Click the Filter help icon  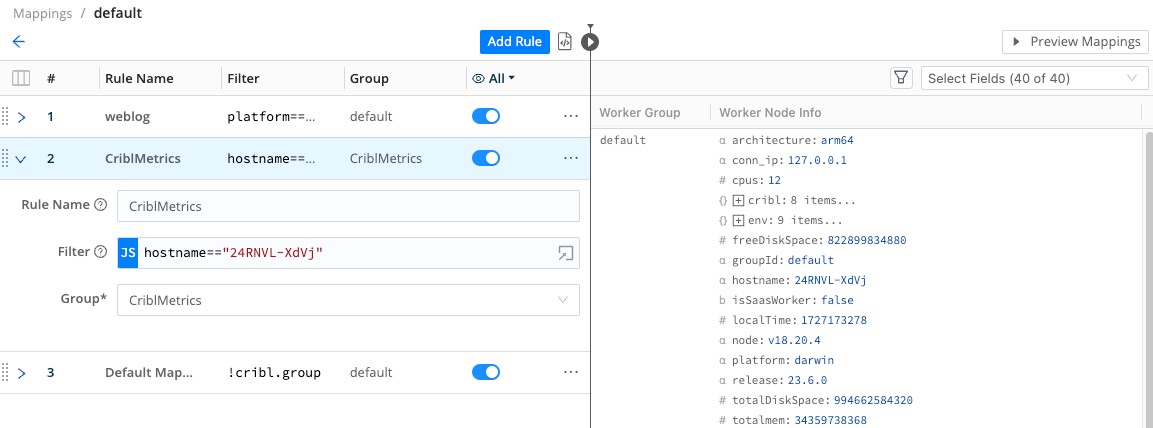click(101, 252)
